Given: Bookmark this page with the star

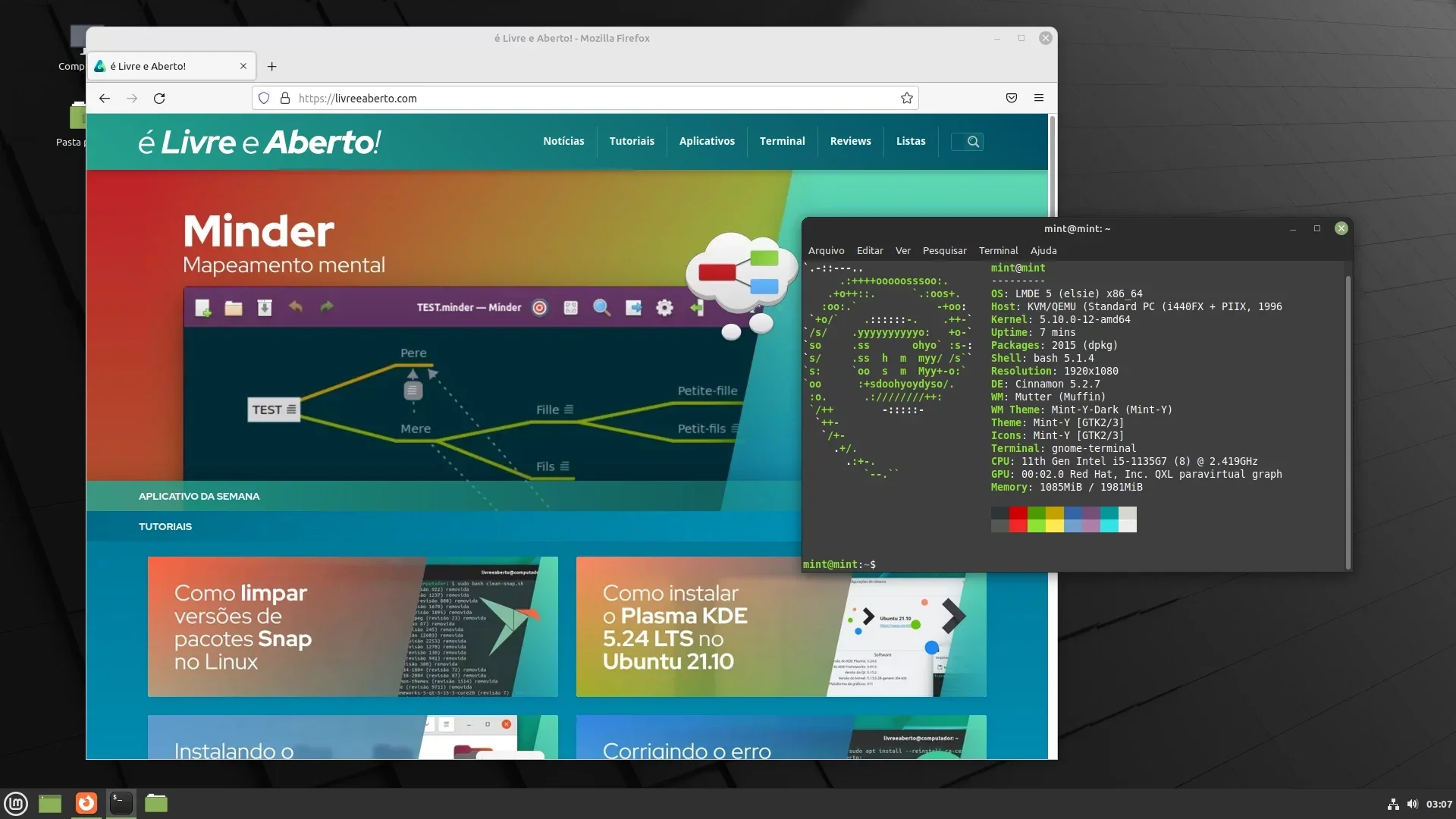Looking at the screenshot, I should [x=907, y=99].
